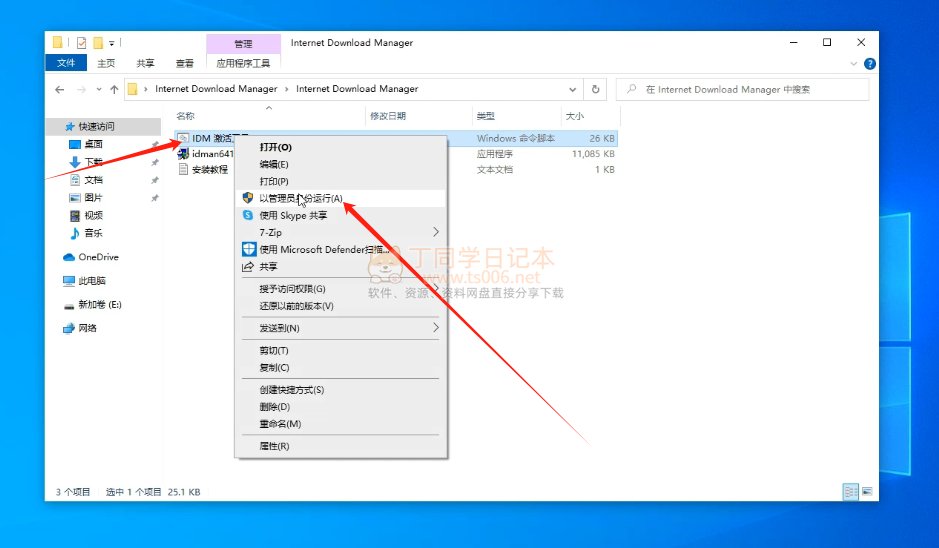Click Internet Download Manager breadcrumb segment first
This screenshot has height=548, width=939.
click(216, 89)
